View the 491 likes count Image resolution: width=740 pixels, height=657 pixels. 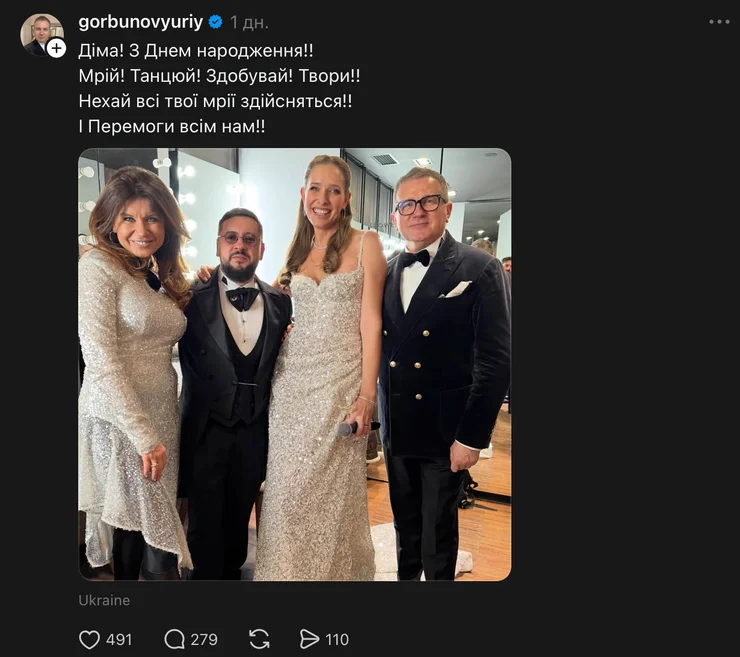point(119,639)
